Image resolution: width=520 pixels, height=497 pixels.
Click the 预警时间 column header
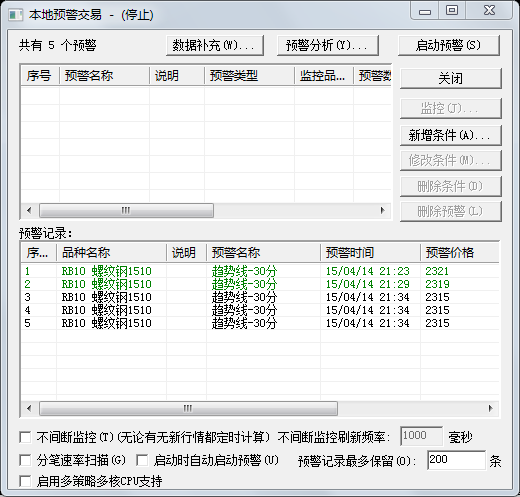click(370, 253)
